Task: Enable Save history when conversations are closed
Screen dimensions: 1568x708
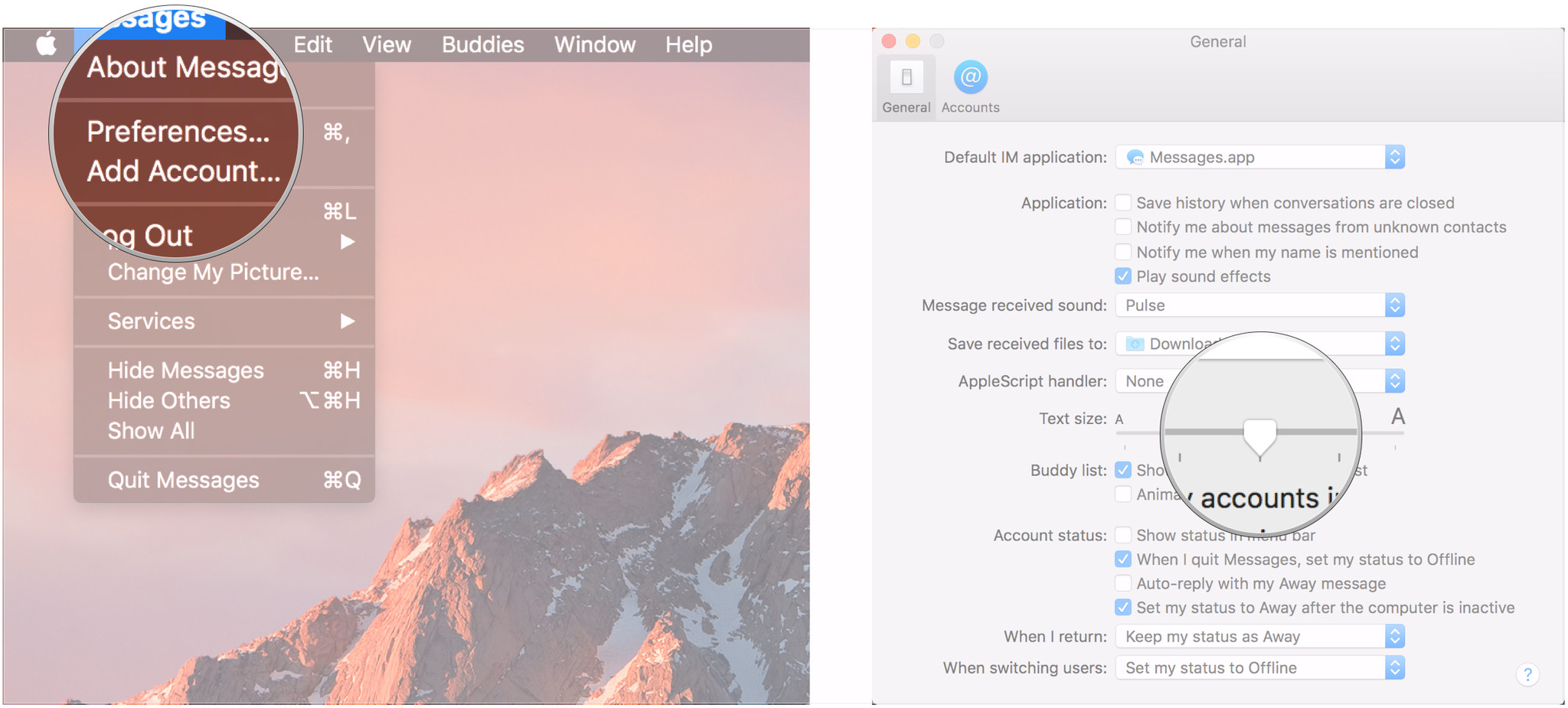Action: click(1123, 203)
